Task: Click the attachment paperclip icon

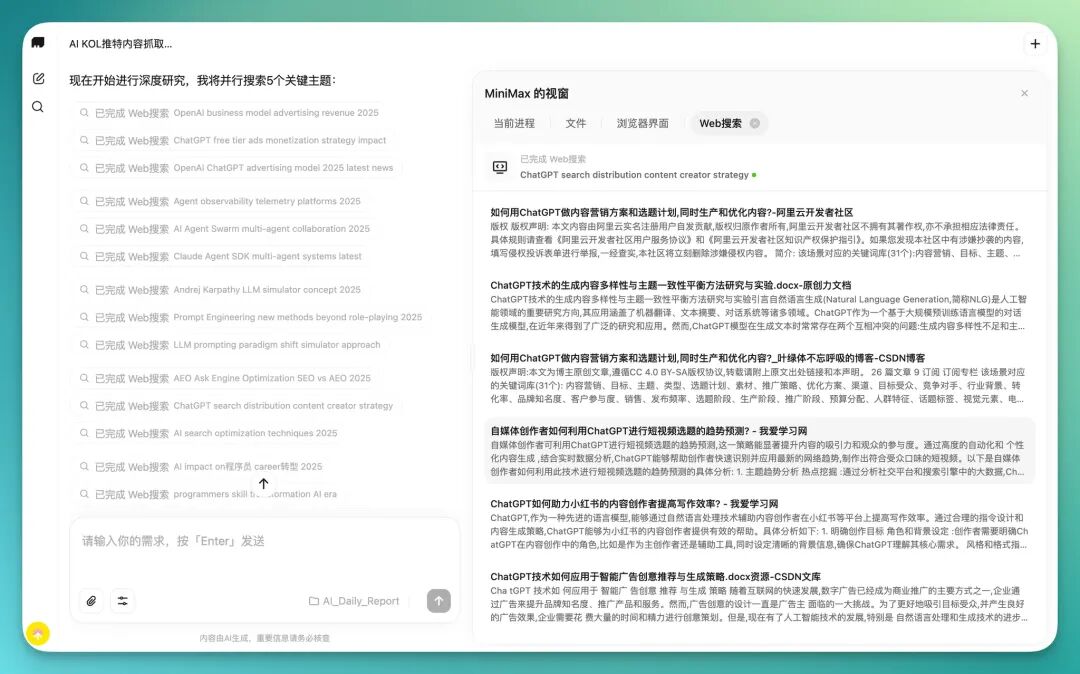Action: point(92,601)
